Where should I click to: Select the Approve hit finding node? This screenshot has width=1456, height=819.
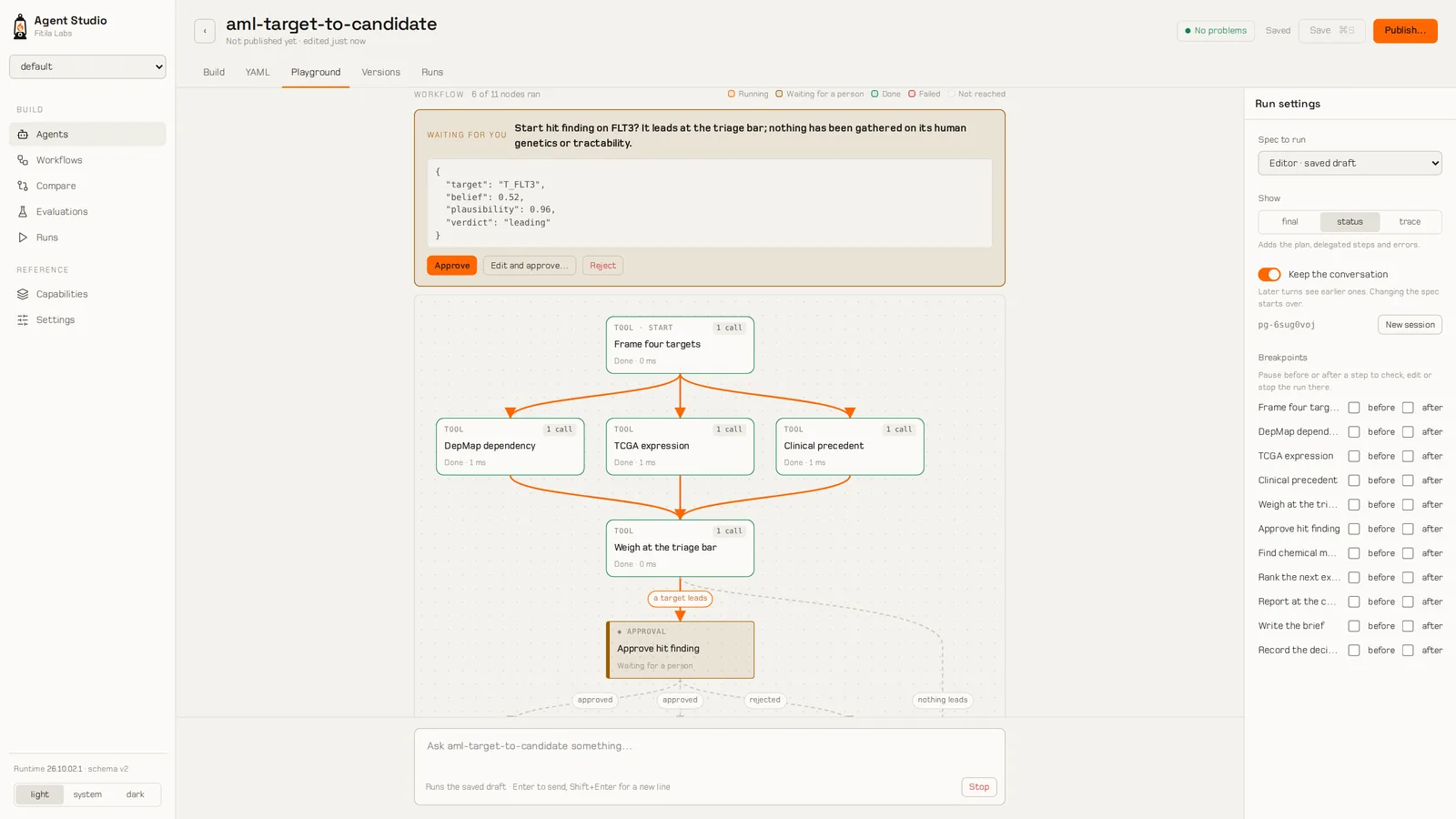(681, 650)
